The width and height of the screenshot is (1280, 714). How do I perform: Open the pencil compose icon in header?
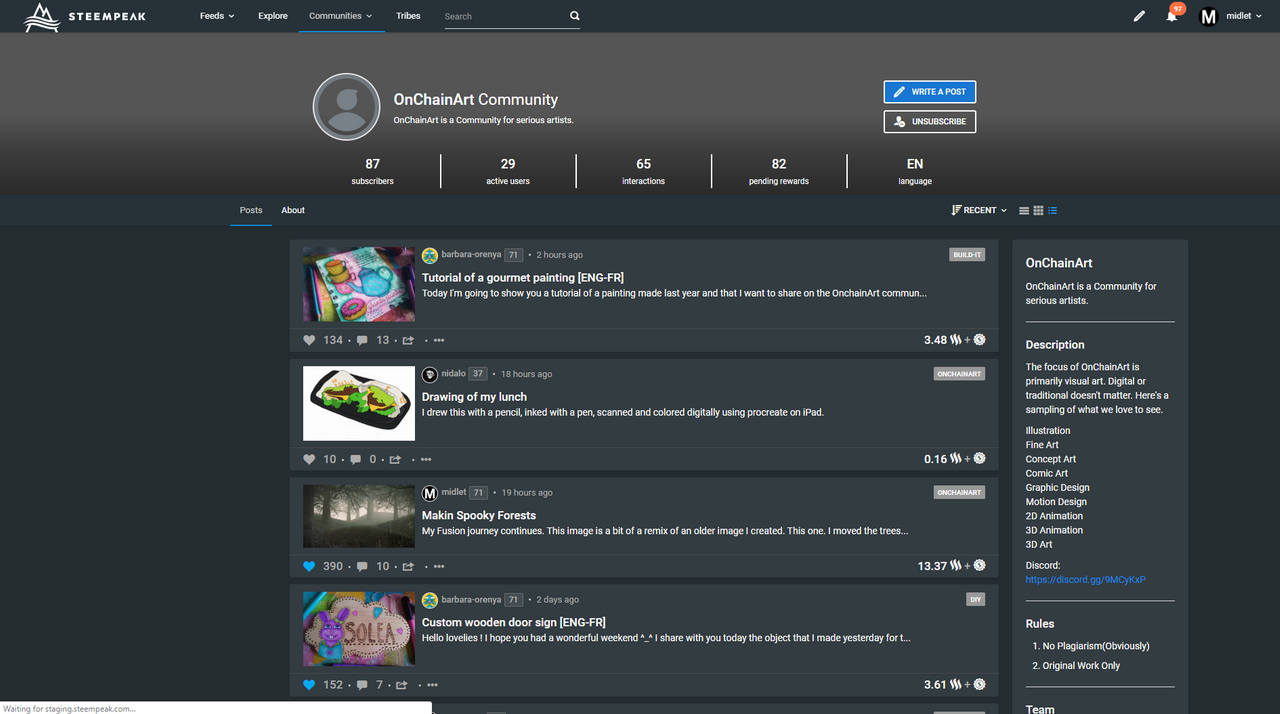1138,16
